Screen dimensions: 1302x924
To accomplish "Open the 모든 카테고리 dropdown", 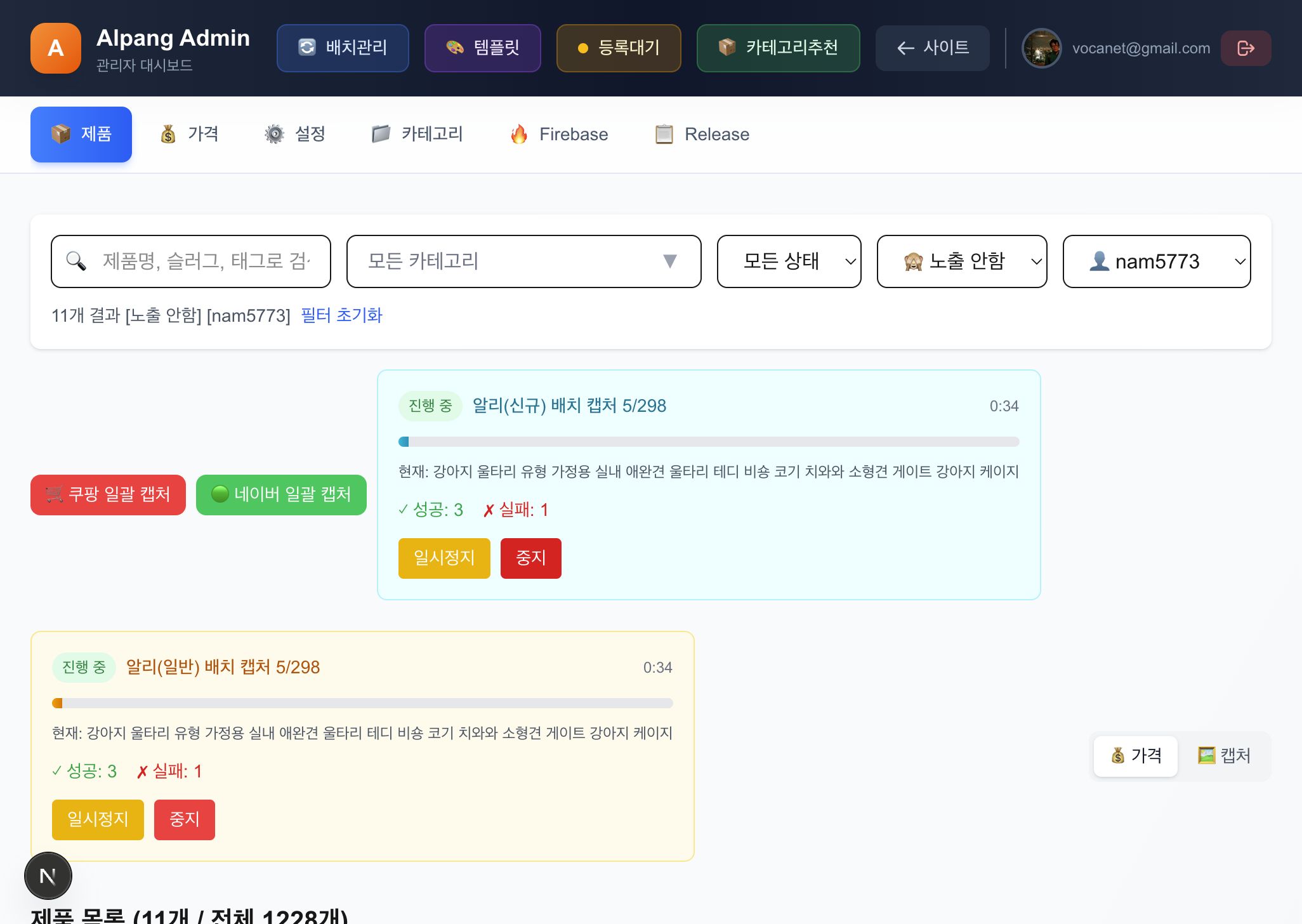I will click(x=523, y=261).
